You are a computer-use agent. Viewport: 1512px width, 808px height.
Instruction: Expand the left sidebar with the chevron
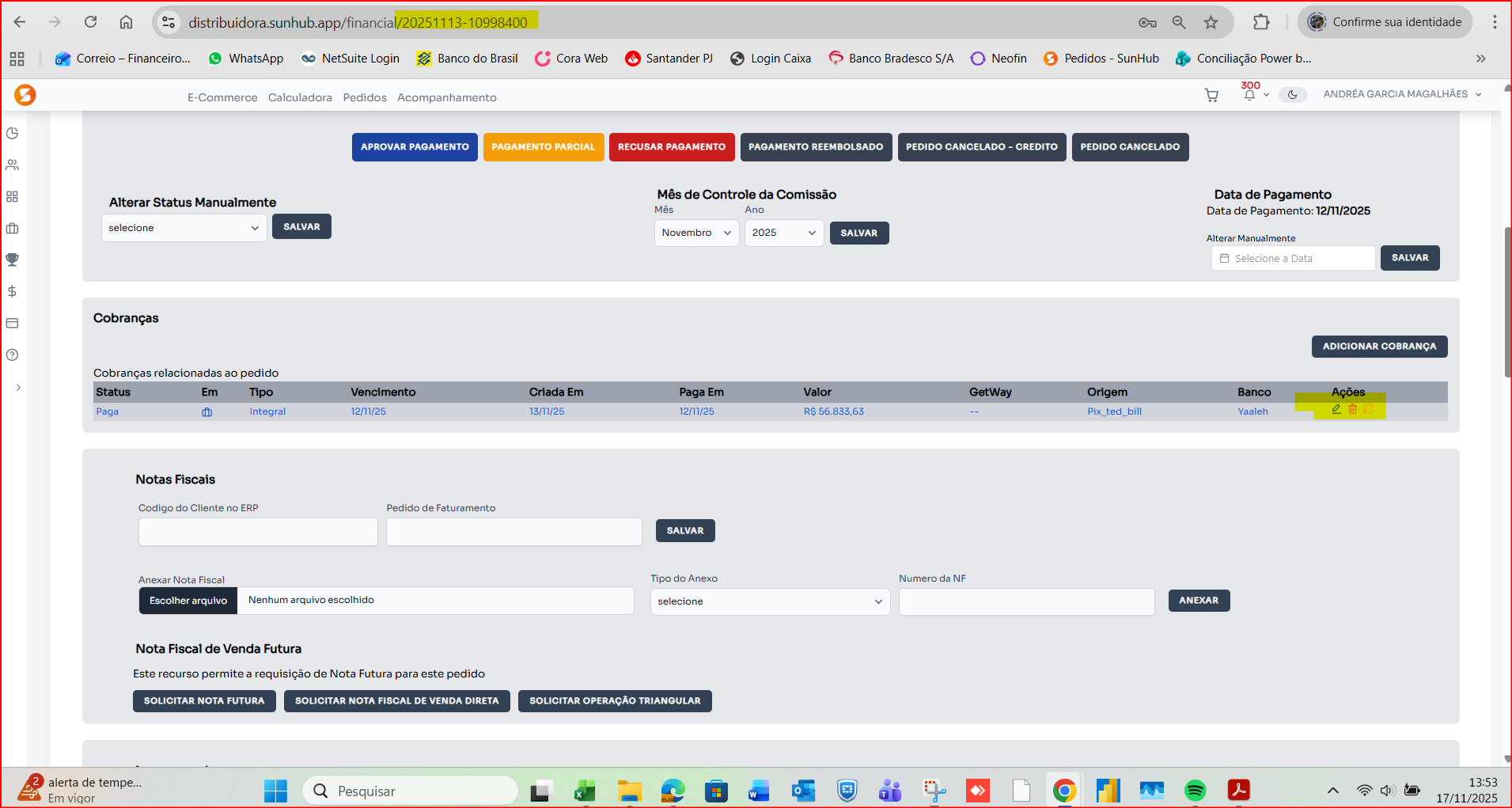coord(18,387)
